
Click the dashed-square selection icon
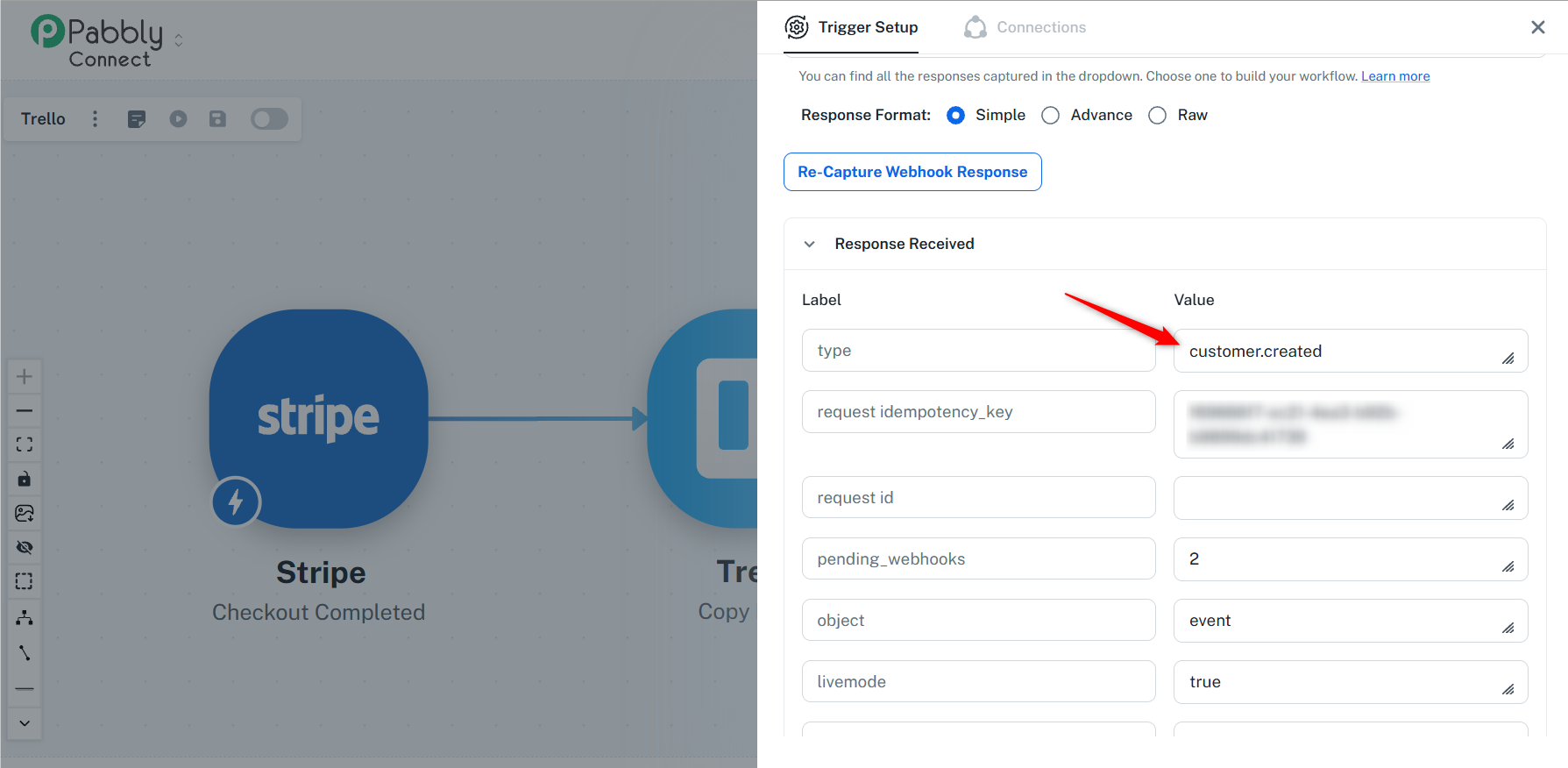tap(25, 581)
